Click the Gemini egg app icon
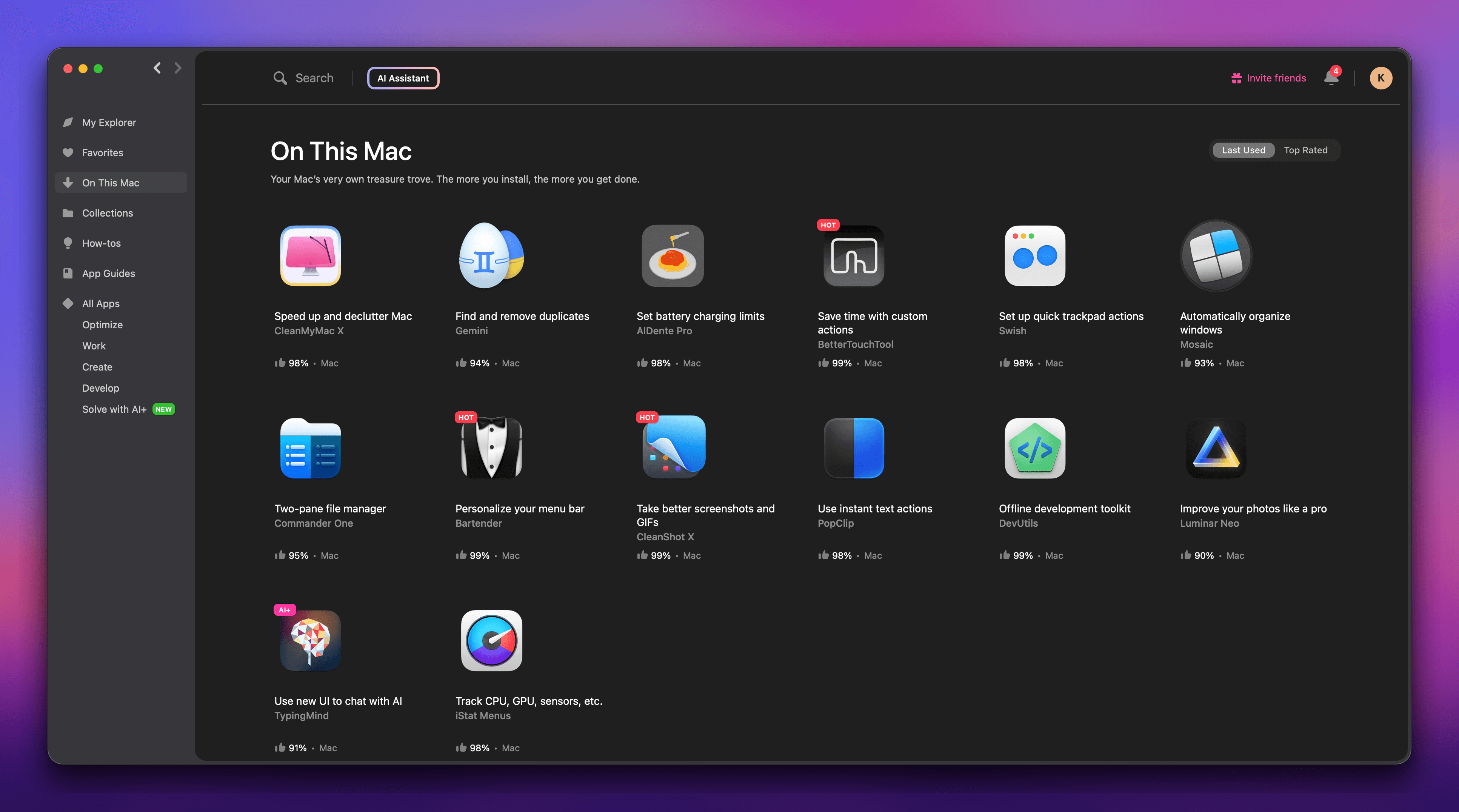This screenshot has height=812, width=1459. click(x=491, y=256)
